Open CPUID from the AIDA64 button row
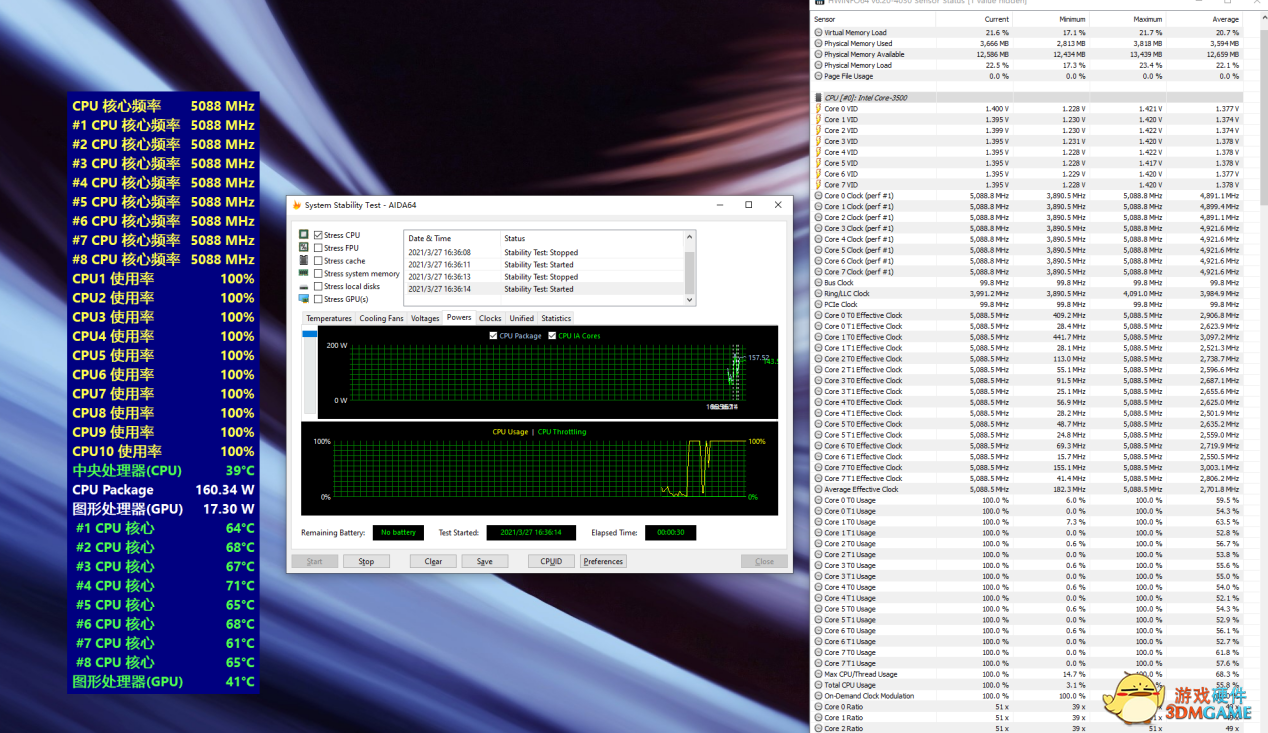 tap(551, 561)
